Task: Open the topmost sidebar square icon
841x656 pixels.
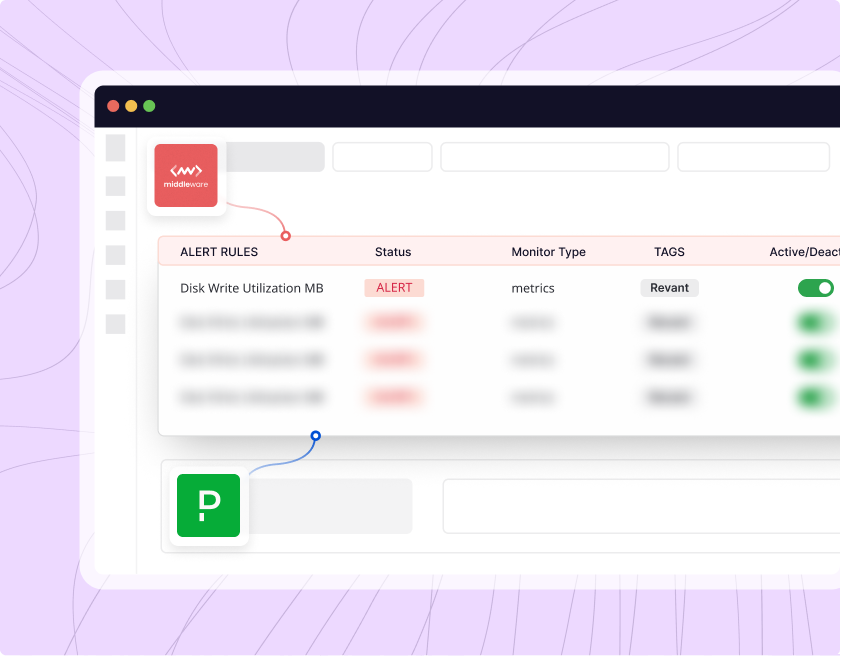Action: tap(115, 148)
